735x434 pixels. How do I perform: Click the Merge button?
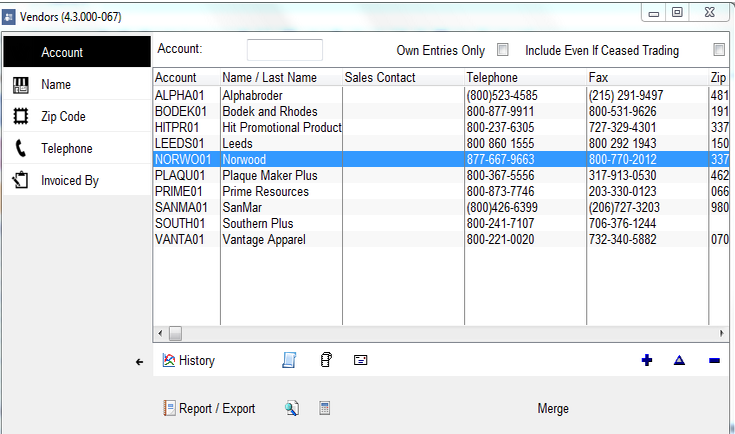click(553, 409)
